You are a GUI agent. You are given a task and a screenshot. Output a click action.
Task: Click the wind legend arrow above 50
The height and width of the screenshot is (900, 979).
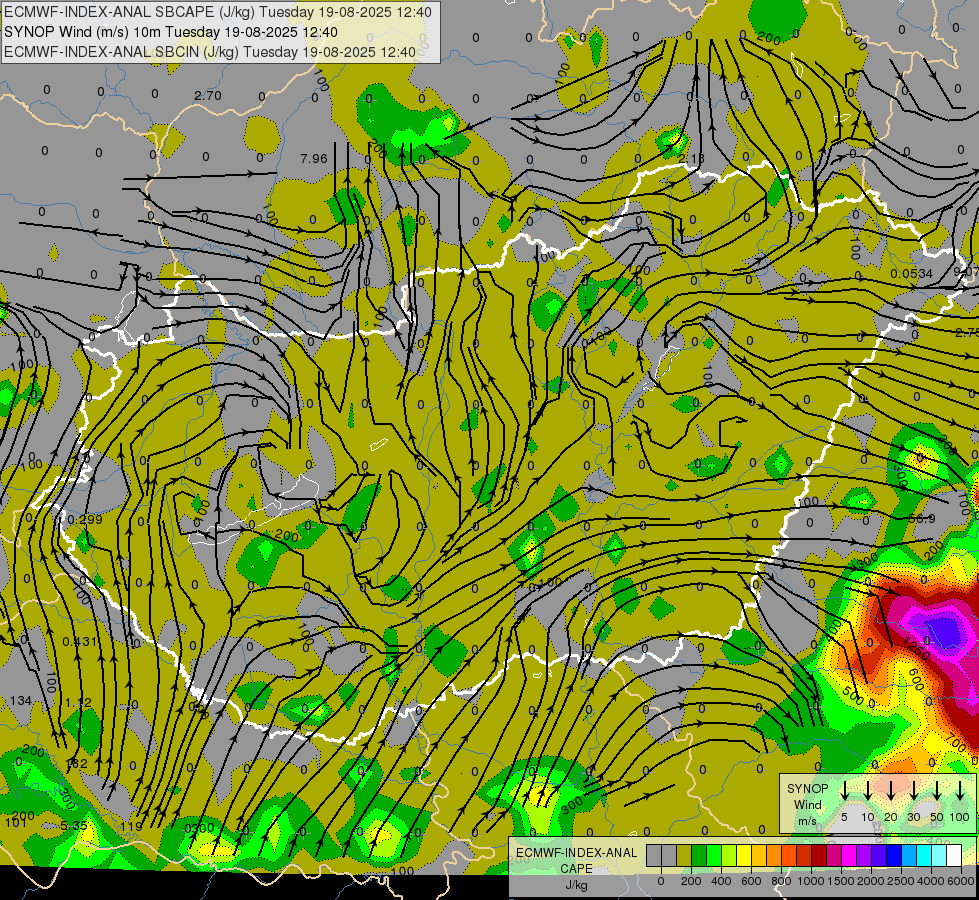937,791
